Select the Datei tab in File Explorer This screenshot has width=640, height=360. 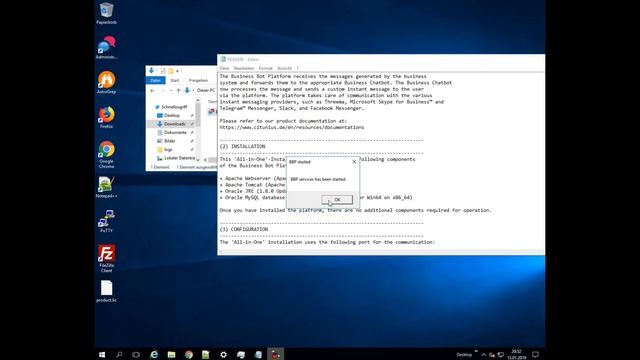[156, 80]
